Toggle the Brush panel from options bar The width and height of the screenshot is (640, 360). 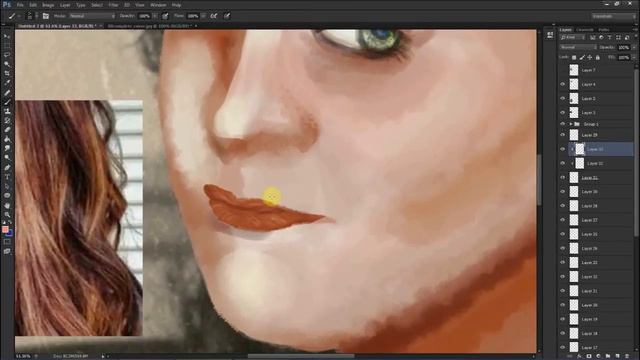[46, 16]
